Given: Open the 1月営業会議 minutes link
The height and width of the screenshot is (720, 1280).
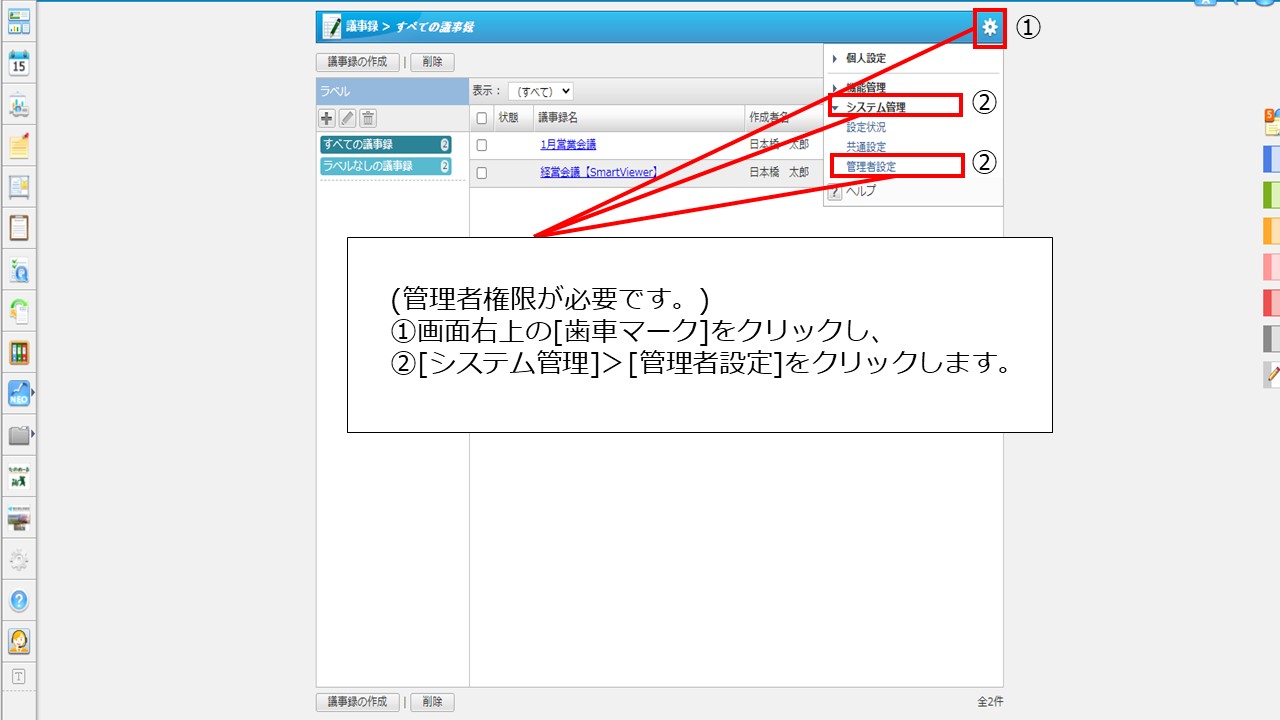Looking at the screenshot, I should 568,145.
